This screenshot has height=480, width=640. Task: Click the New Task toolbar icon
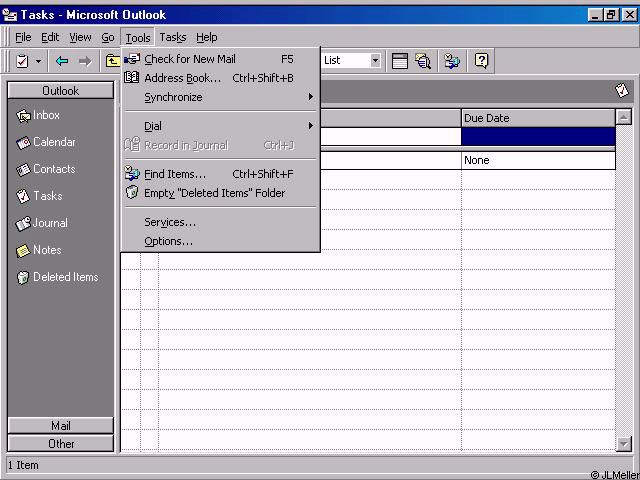[x=22, y=61]
